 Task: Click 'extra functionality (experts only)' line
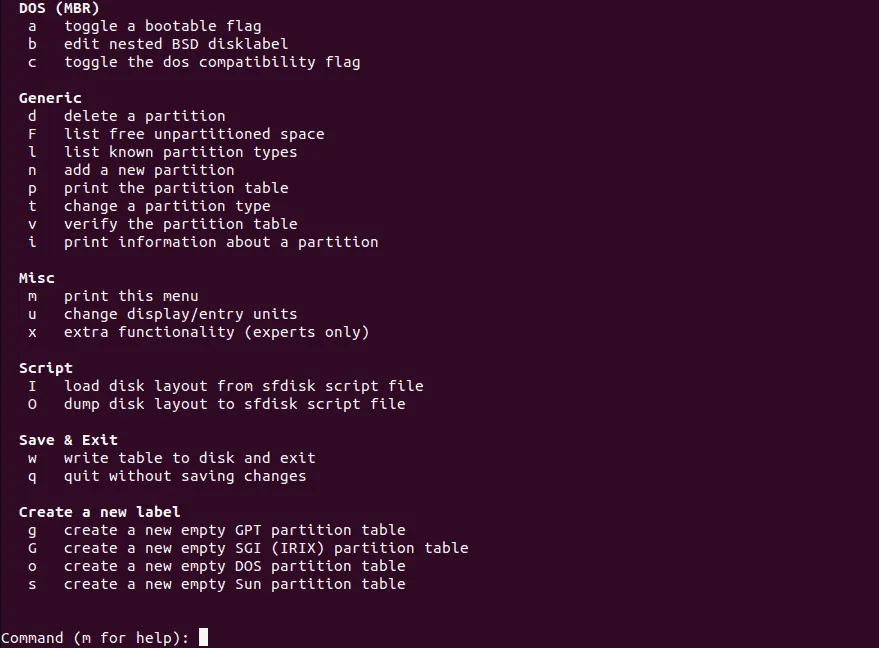216,332
